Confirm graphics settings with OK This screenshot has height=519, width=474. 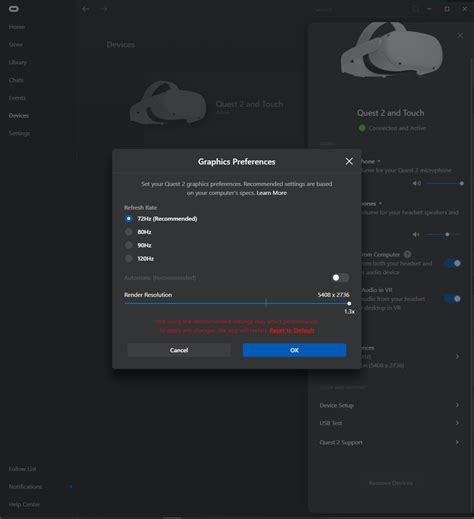click(294, 350)
